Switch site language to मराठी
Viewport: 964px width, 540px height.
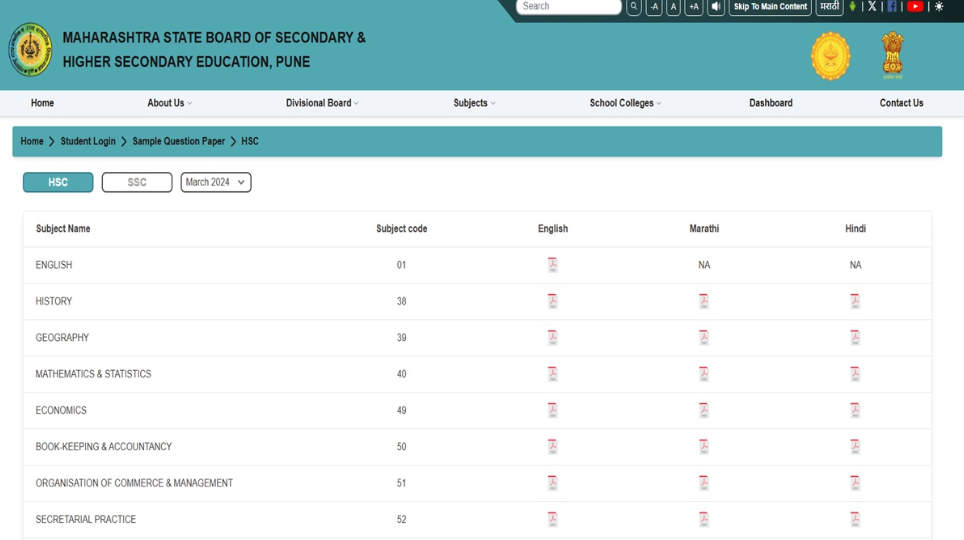click(829, 7)
